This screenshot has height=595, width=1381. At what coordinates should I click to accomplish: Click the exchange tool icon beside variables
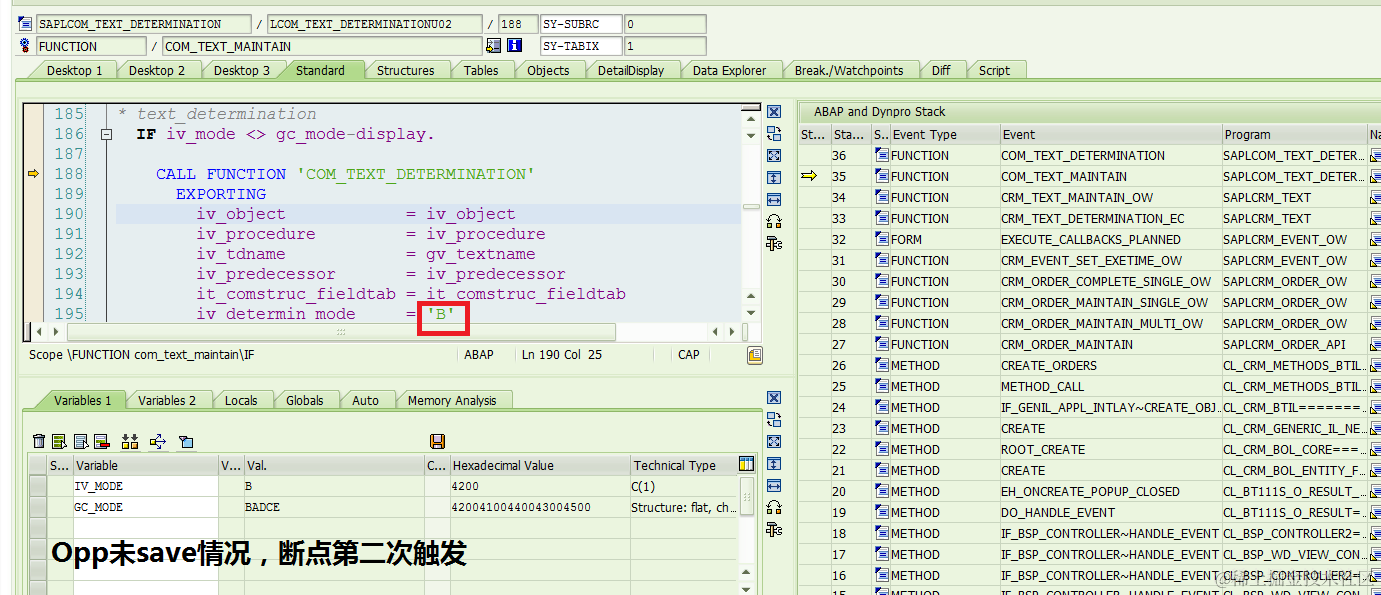pyautogui.click(x=774, y=420)
